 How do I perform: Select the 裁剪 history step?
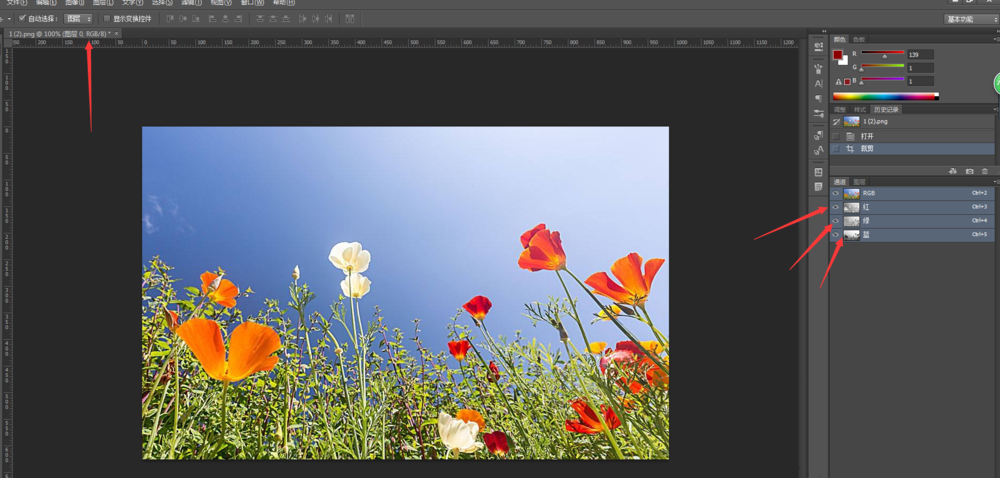coord(867,148)
